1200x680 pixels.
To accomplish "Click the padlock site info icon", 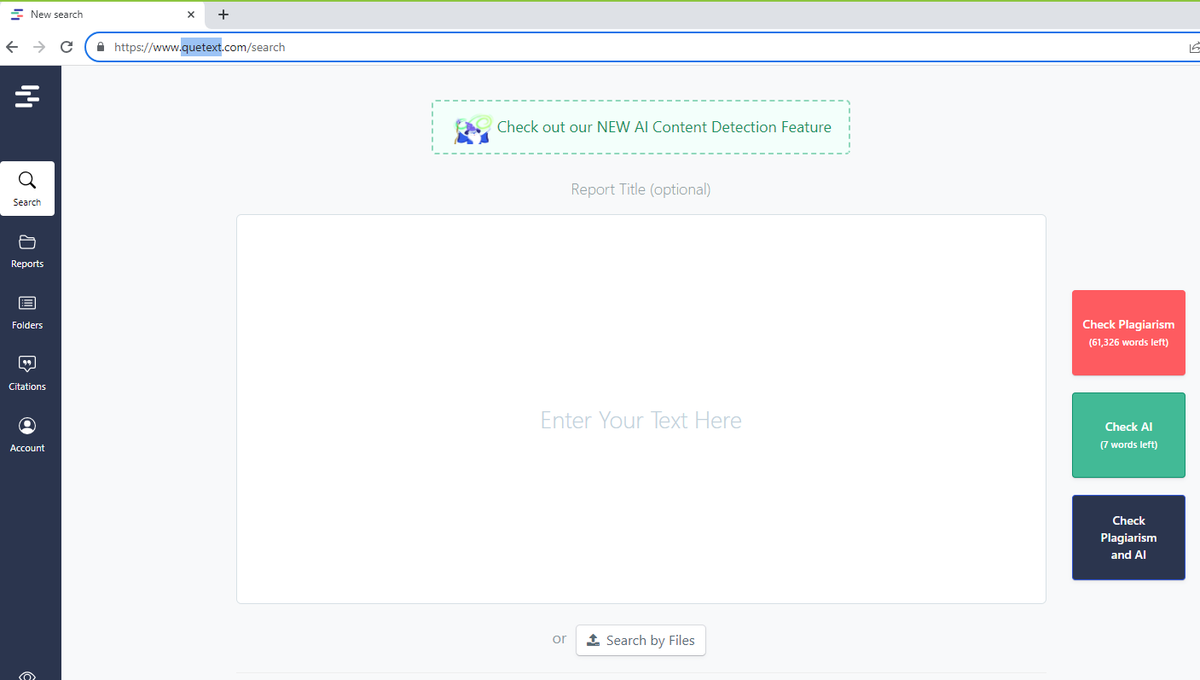I will click(x=101, y=47).
